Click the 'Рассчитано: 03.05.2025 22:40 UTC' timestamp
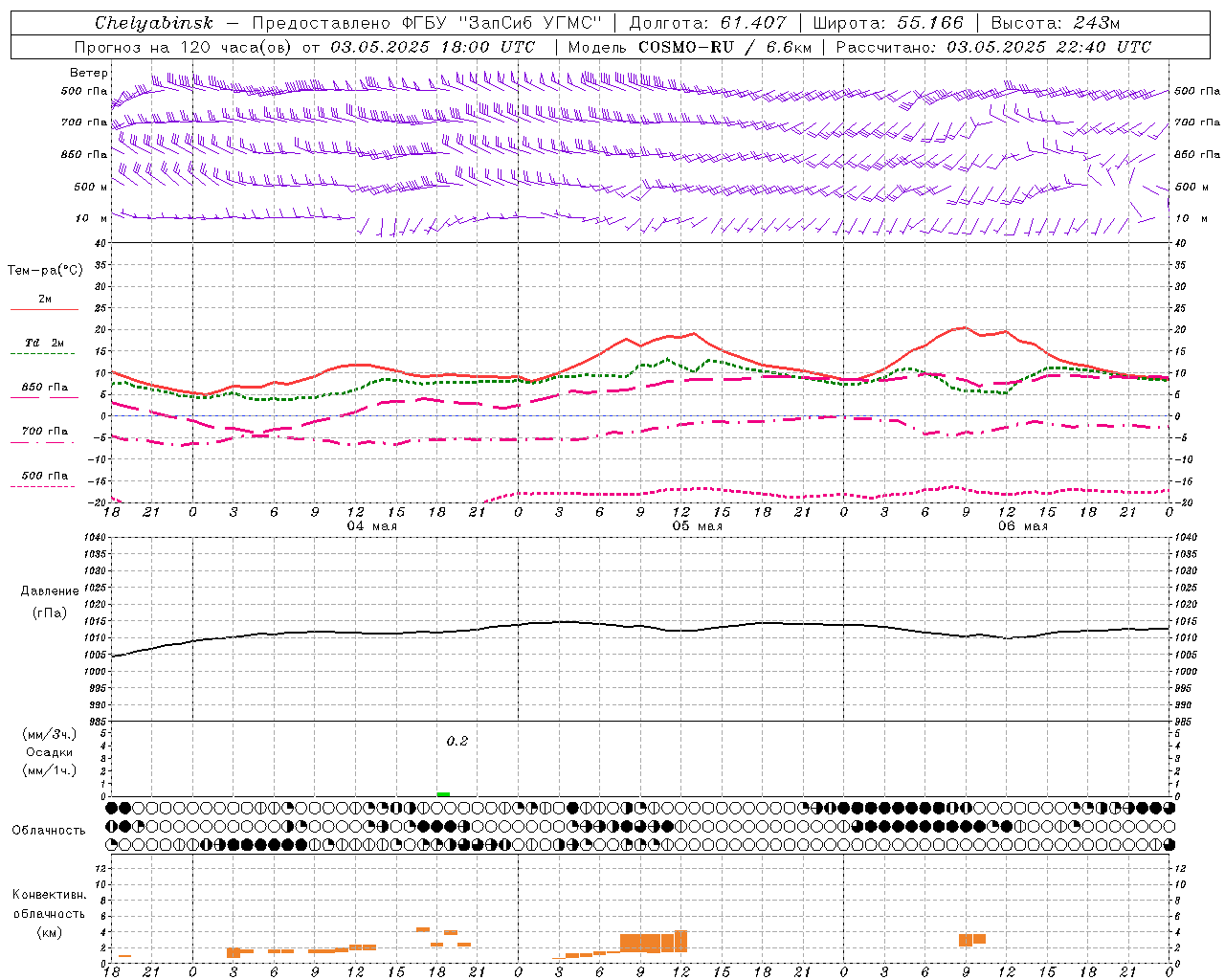This screenshot has width=1225, height=980. (993, 47)
